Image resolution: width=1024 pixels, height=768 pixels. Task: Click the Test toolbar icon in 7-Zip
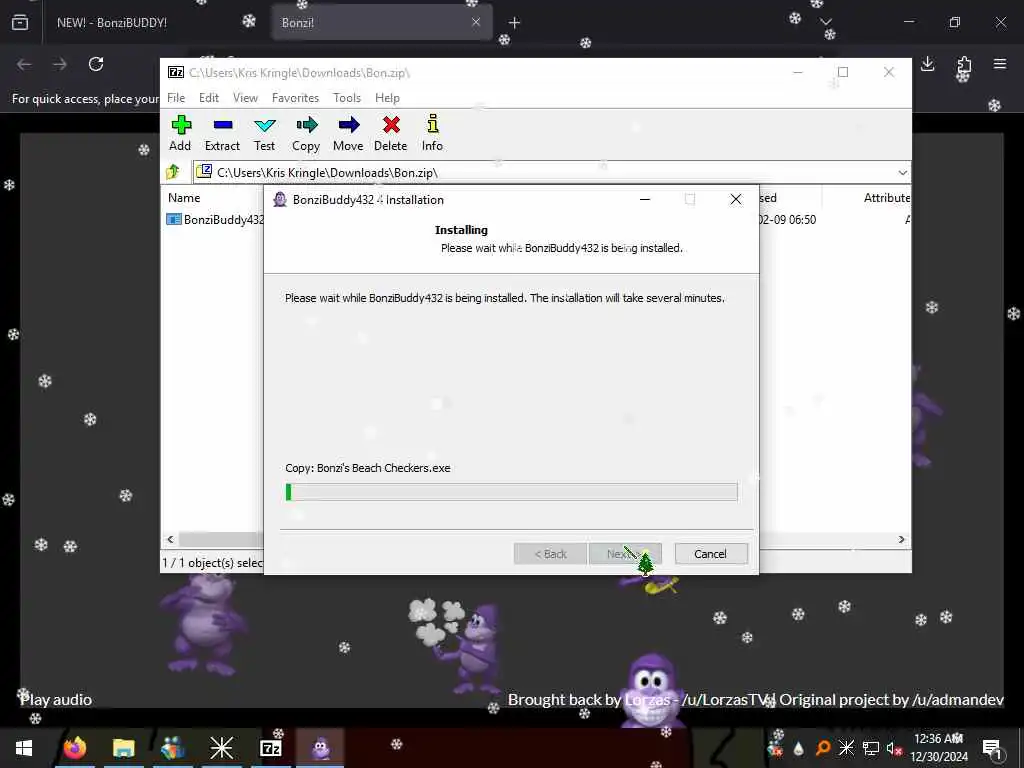pyautogui.click(x=264, y=133)
